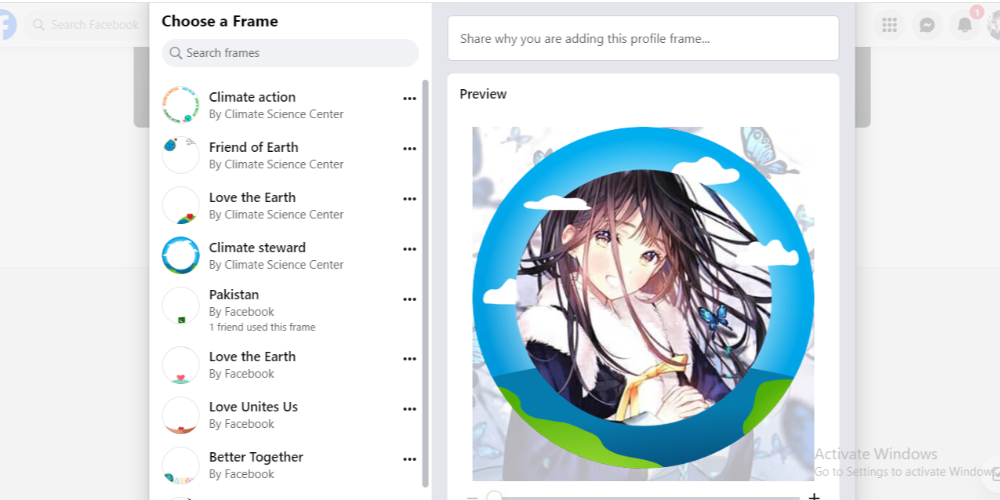The height and width of the screenshot is (500, 1000).
Task: Click the Search frames field
Action: [290, 53]
